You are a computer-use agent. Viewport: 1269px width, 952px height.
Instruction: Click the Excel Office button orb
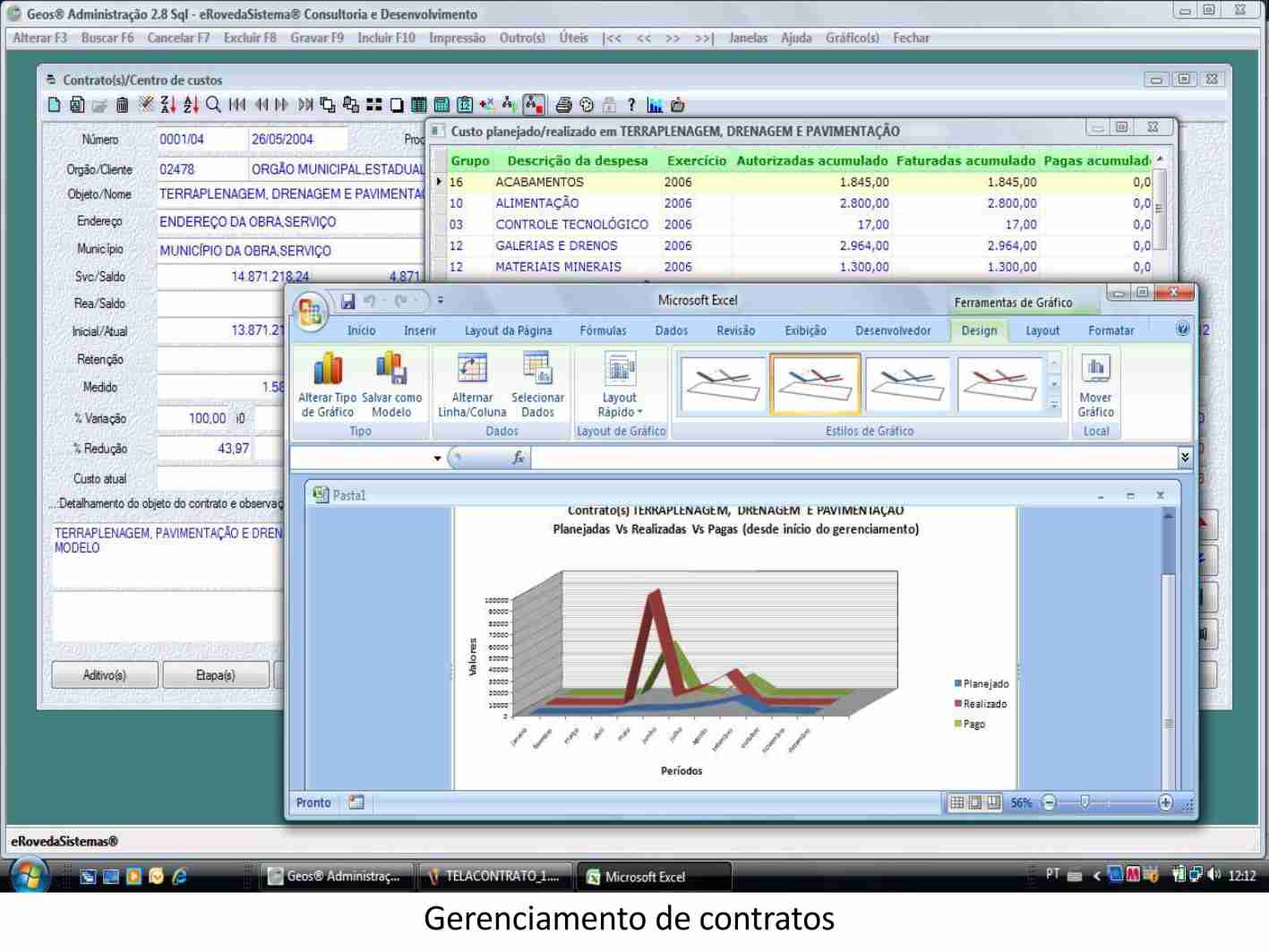(x=311, y=312)
